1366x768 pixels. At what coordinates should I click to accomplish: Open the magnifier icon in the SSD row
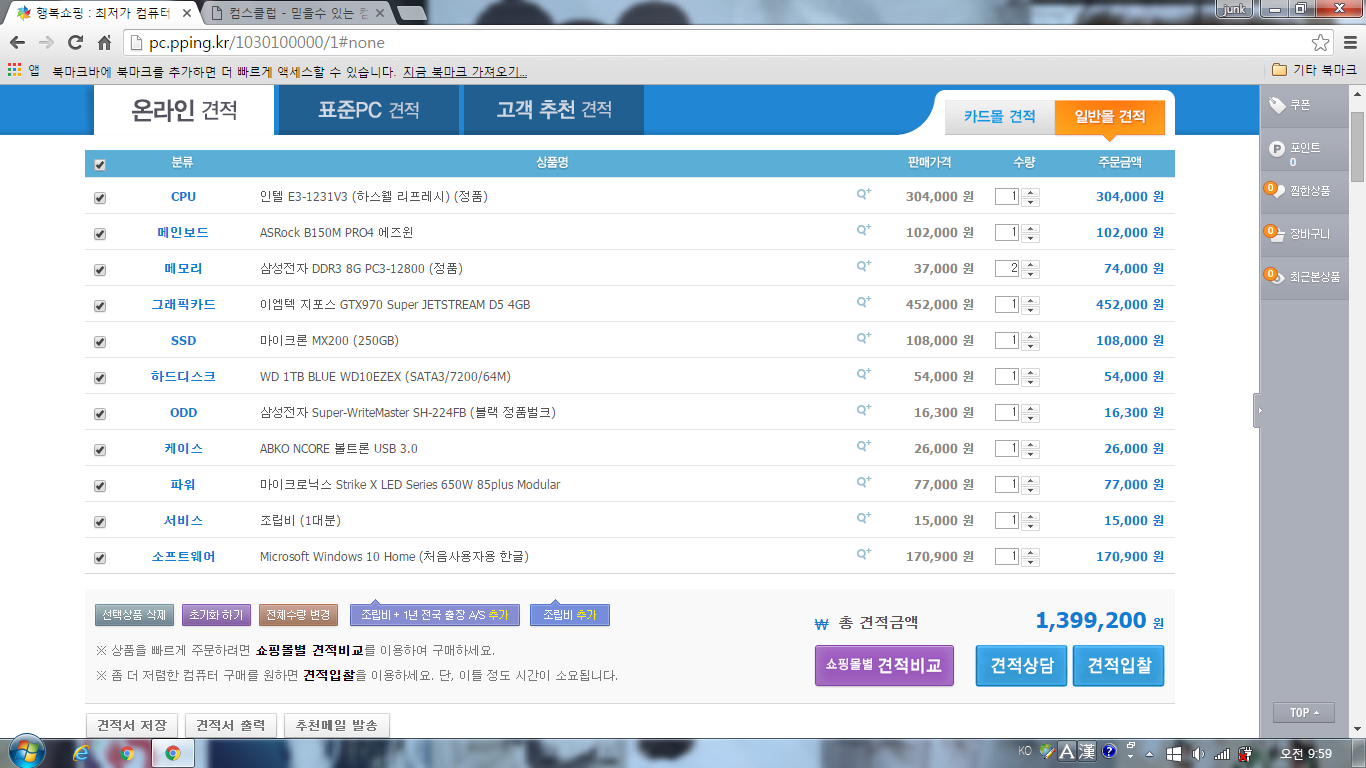click(x=864, y=339)
